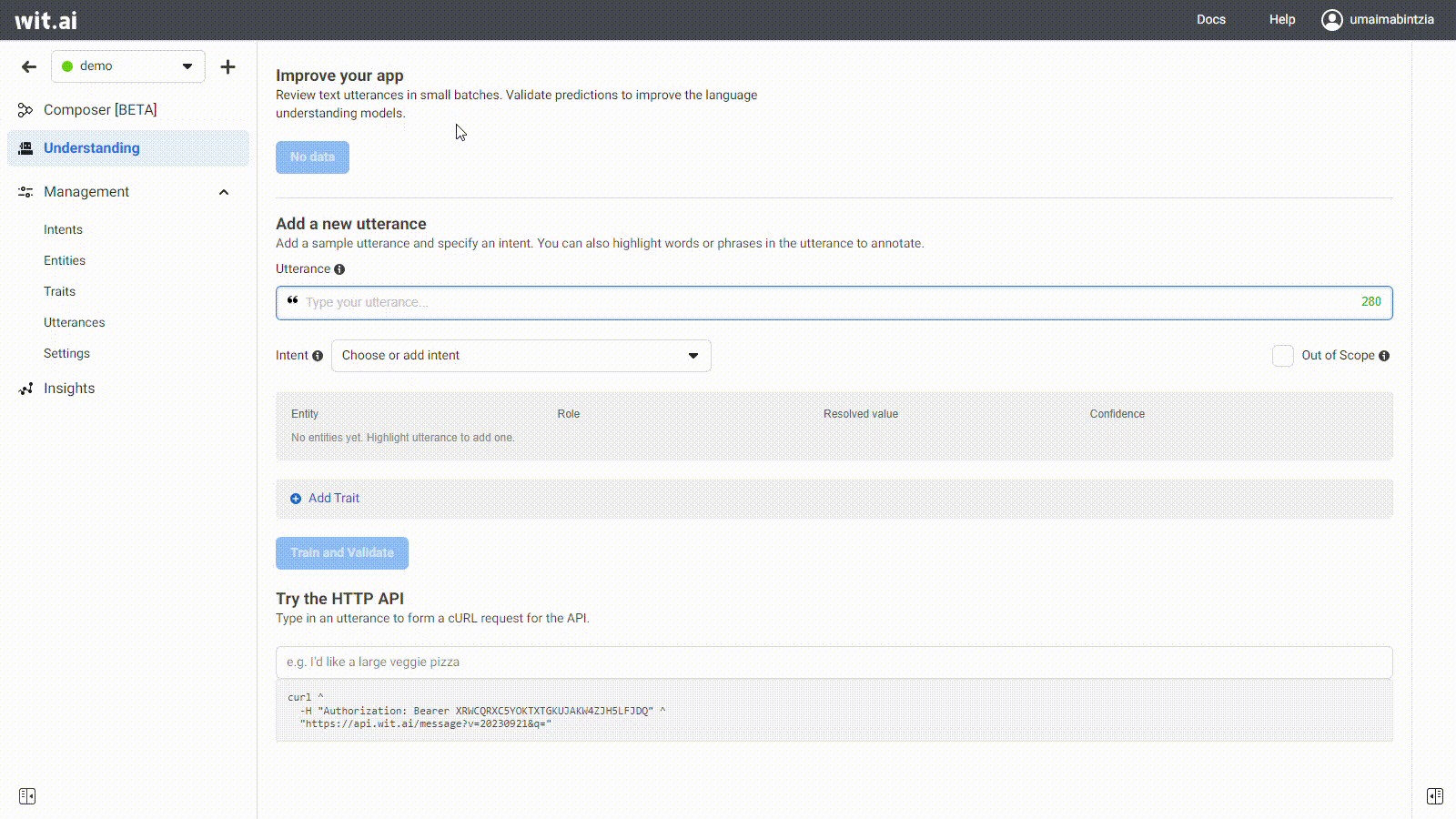This screenshot has width=1456, height=819.
Task: Click the plus icon to add new app
Action: click(227, 66)
